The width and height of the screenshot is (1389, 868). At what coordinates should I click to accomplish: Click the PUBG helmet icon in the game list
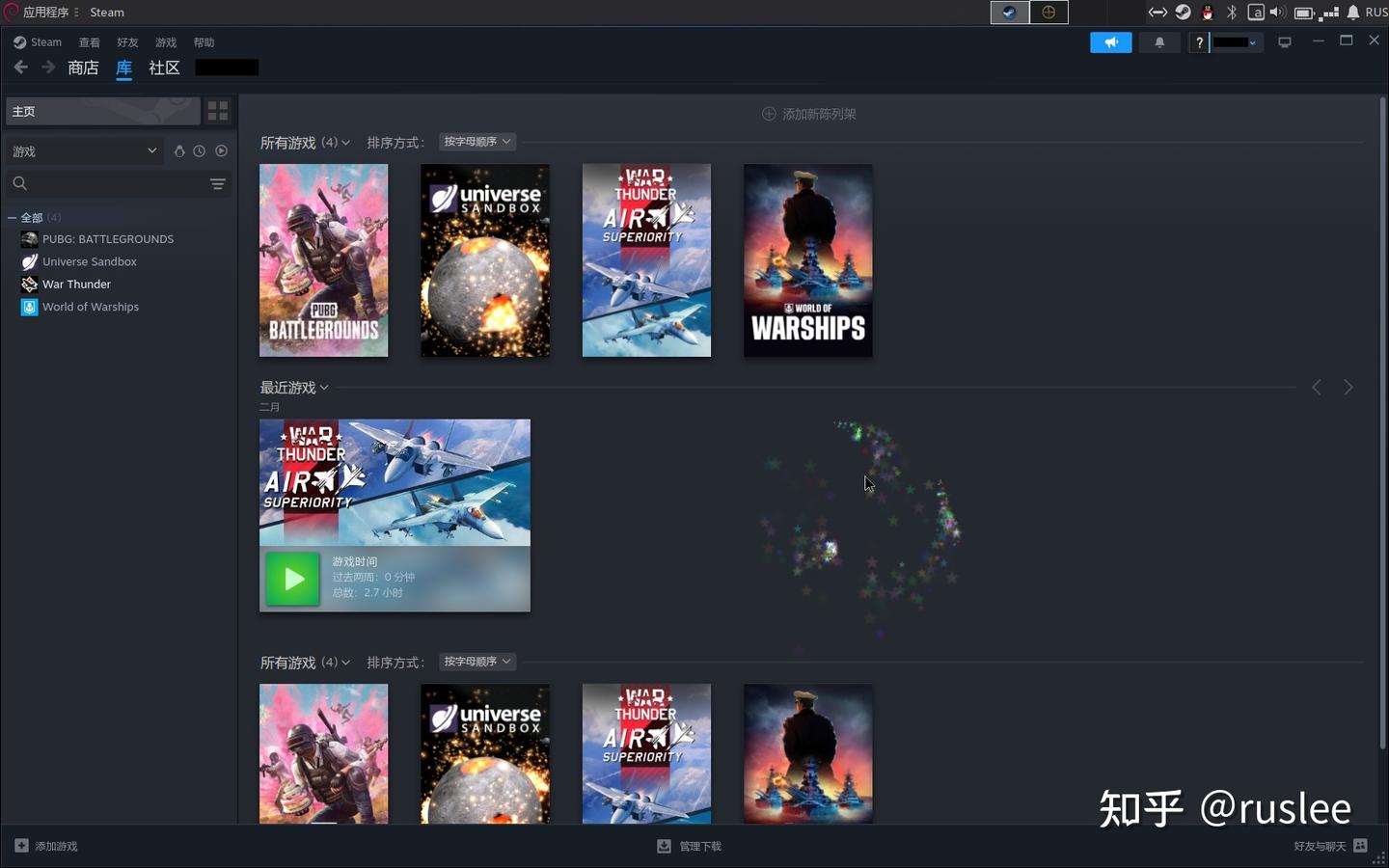[x=30, y=239]
